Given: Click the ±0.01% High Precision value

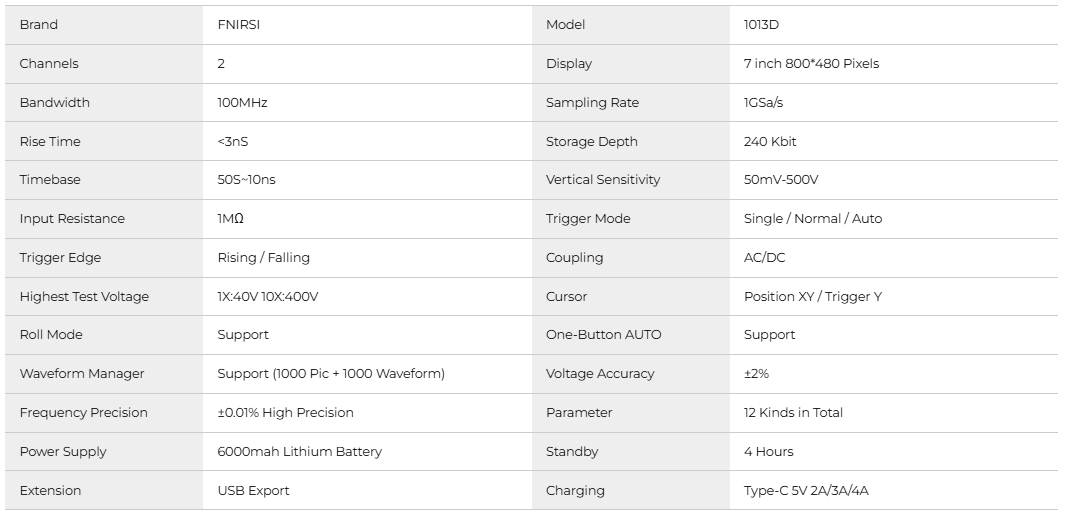Looking at the screenshot, I should [285, 413].
